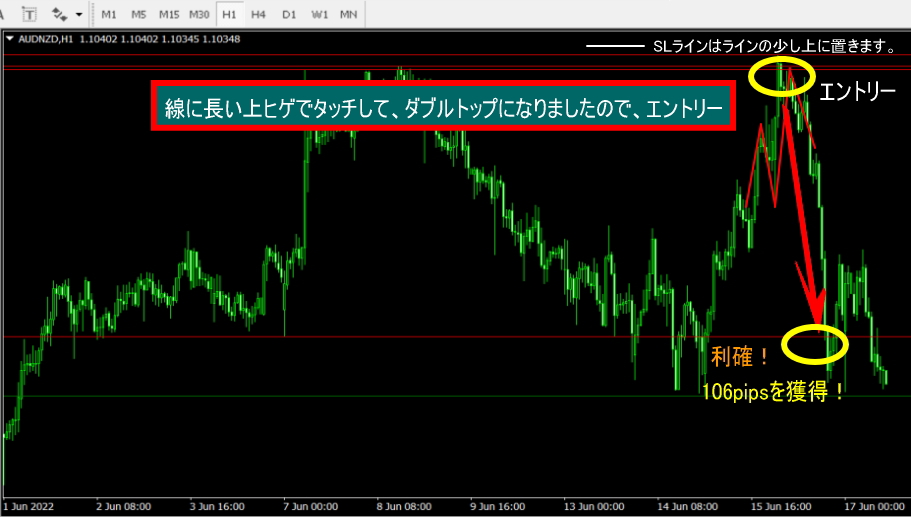Click the 17 Jun 00:00 time label
Screen dimensions: 911x517
pos(874,507)
